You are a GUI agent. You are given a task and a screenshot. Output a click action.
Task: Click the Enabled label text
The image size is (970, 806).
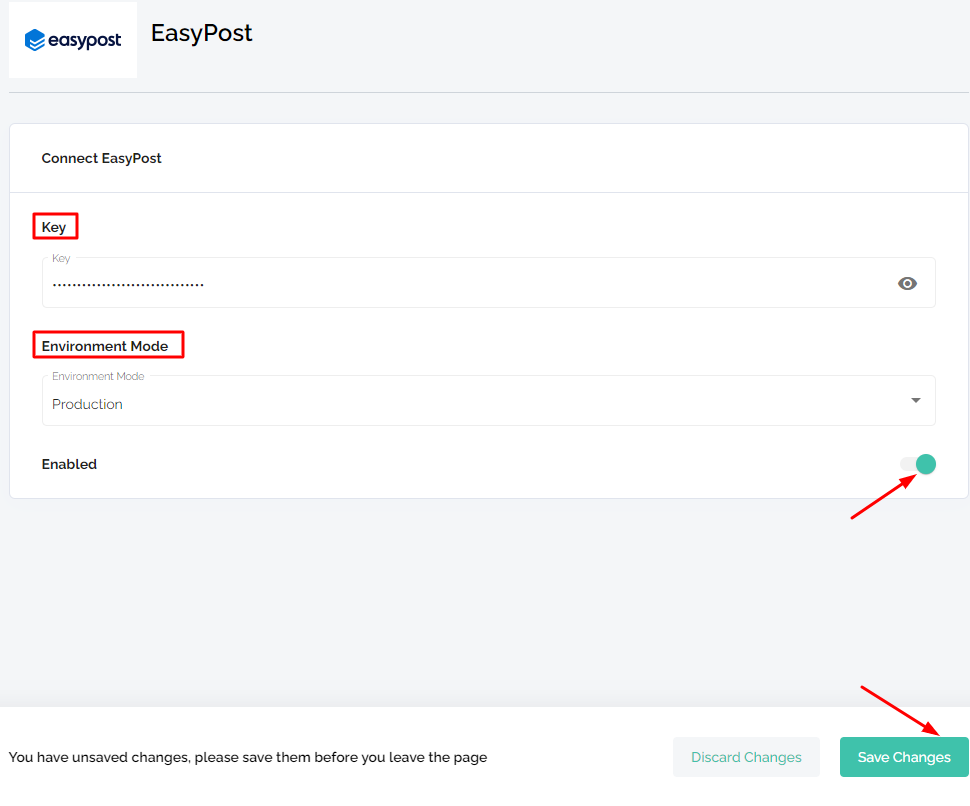pyautogui.click(x=69, y=464)
